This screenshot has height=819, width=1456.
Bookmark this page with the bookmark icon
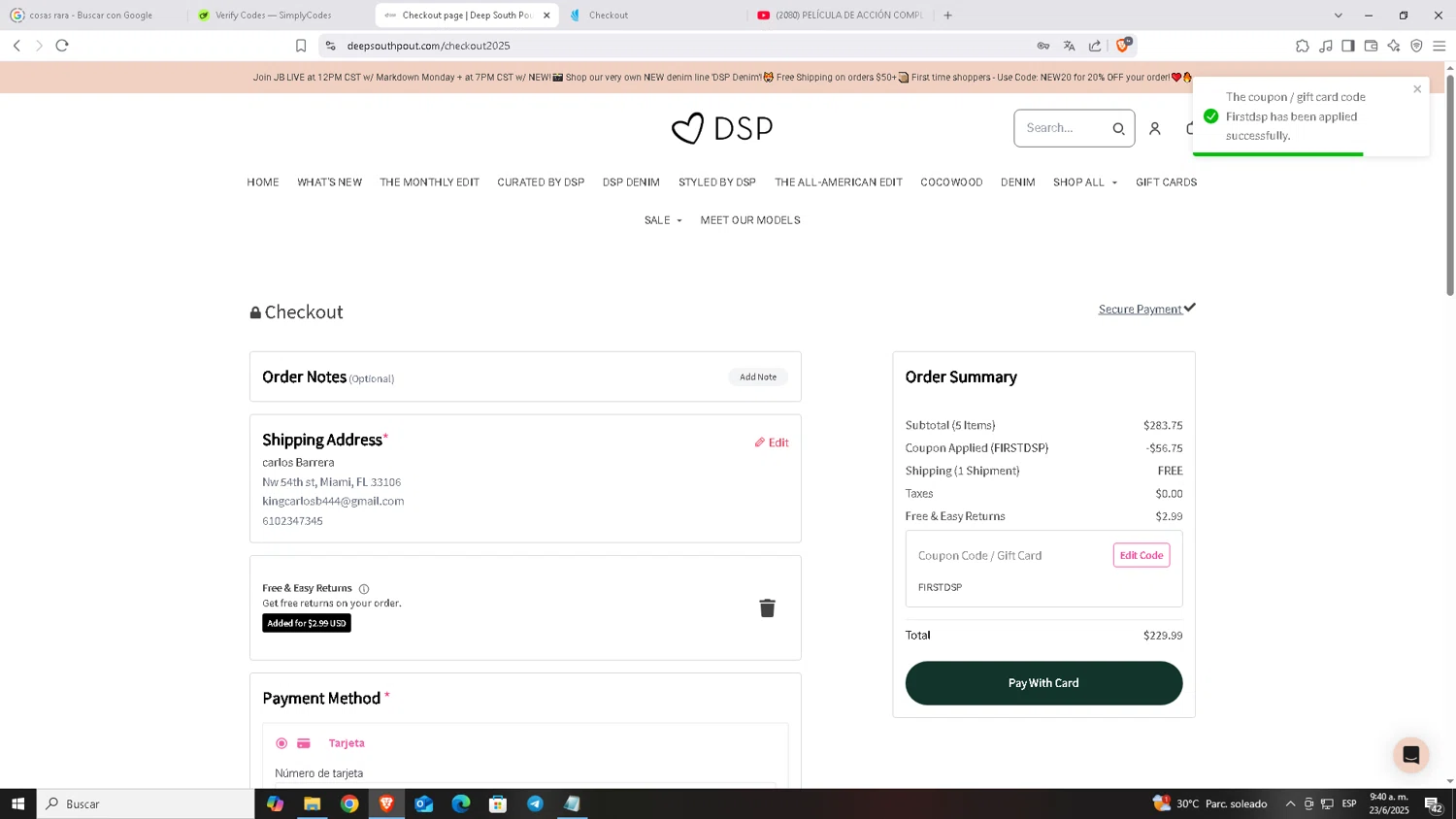tap(301, 46)
